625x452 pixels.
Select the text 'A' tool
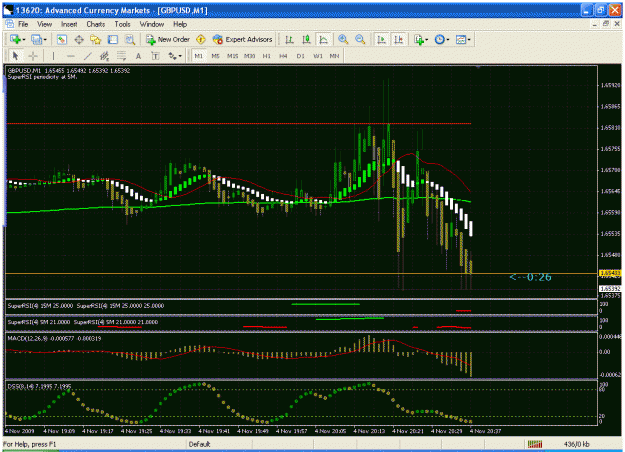tap(138, 56)
